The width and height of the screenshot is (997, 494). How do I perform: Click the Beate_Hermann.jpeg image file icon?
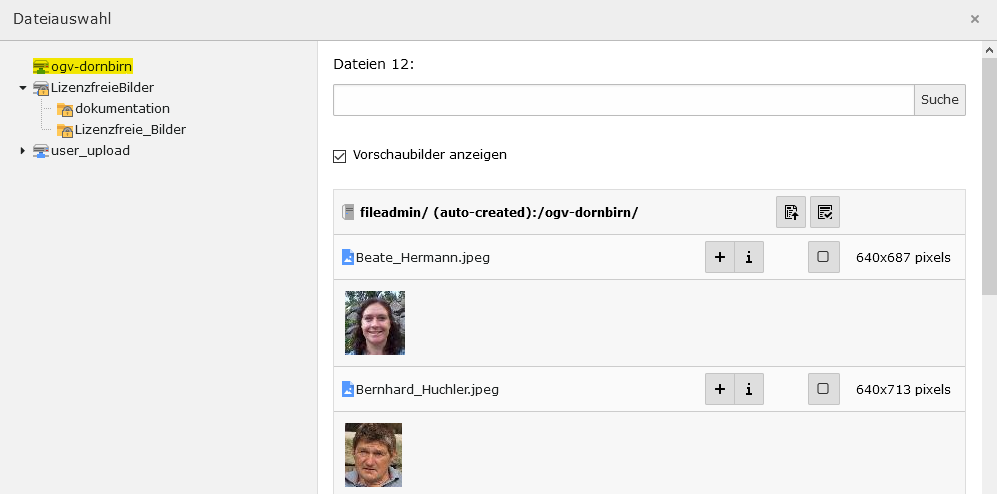point(348,257)
